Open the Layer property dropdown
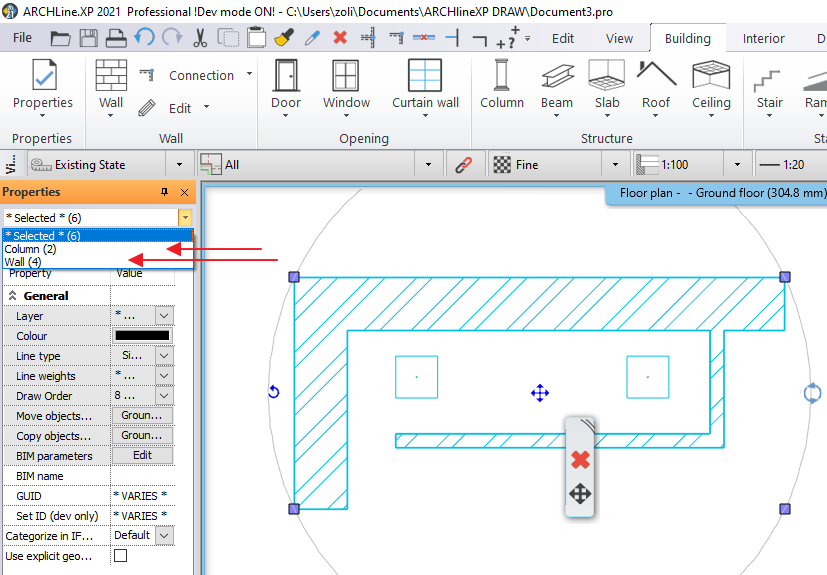 pos(164,316)
